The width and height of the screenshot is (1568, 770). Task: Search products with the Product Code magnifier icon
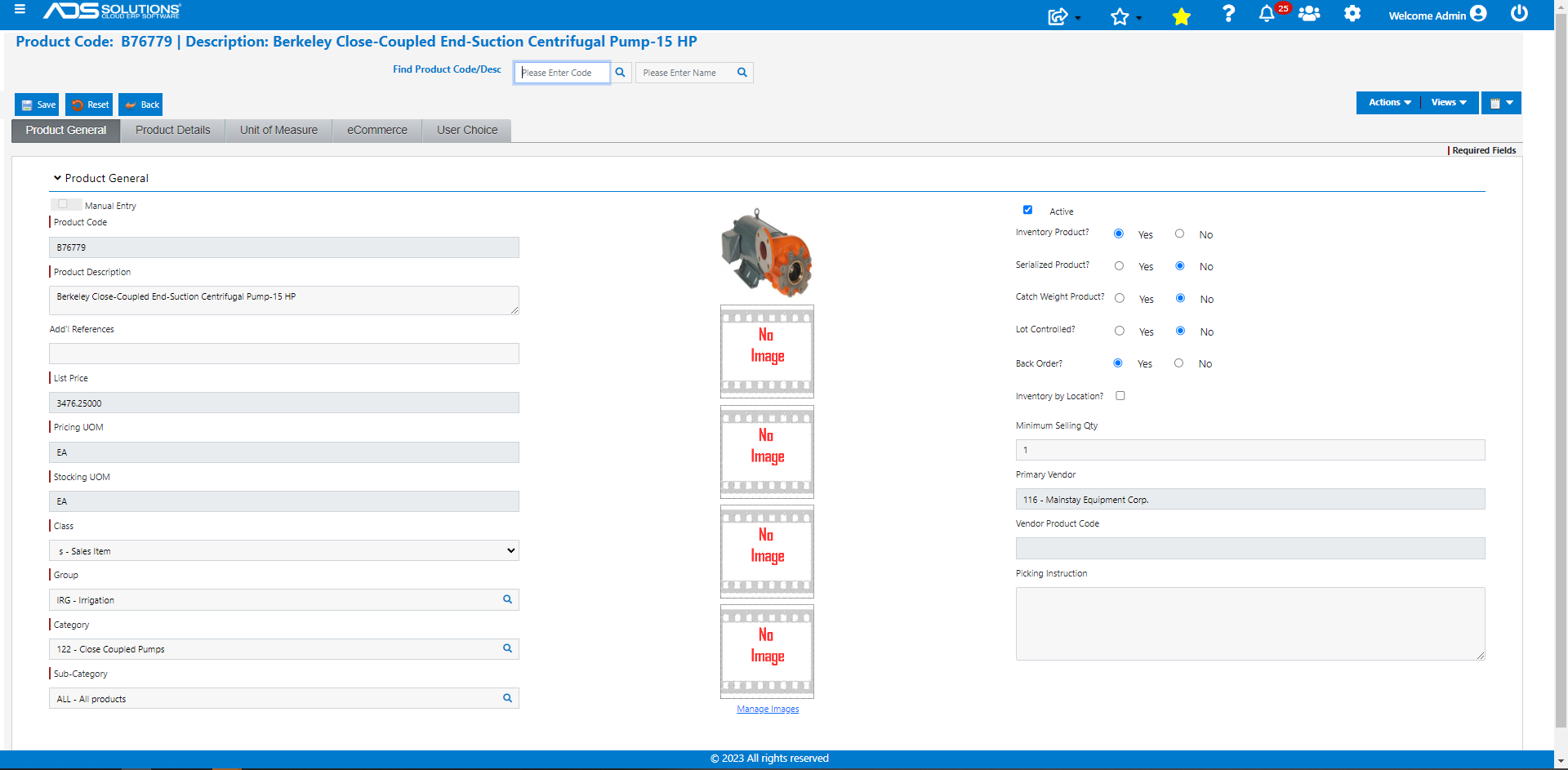[621, 72]
